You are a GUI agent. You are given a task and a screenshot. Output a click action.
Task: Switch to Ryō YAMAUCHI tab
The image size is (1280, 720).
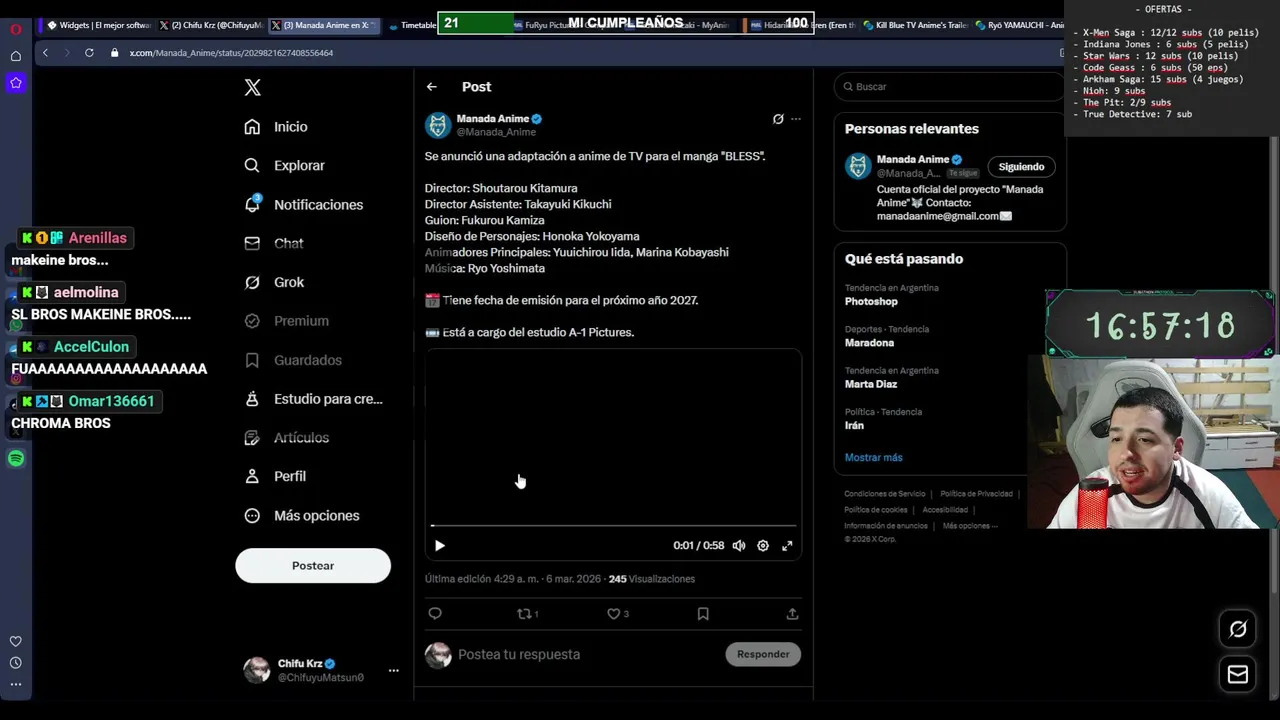tap(1018, 25)
